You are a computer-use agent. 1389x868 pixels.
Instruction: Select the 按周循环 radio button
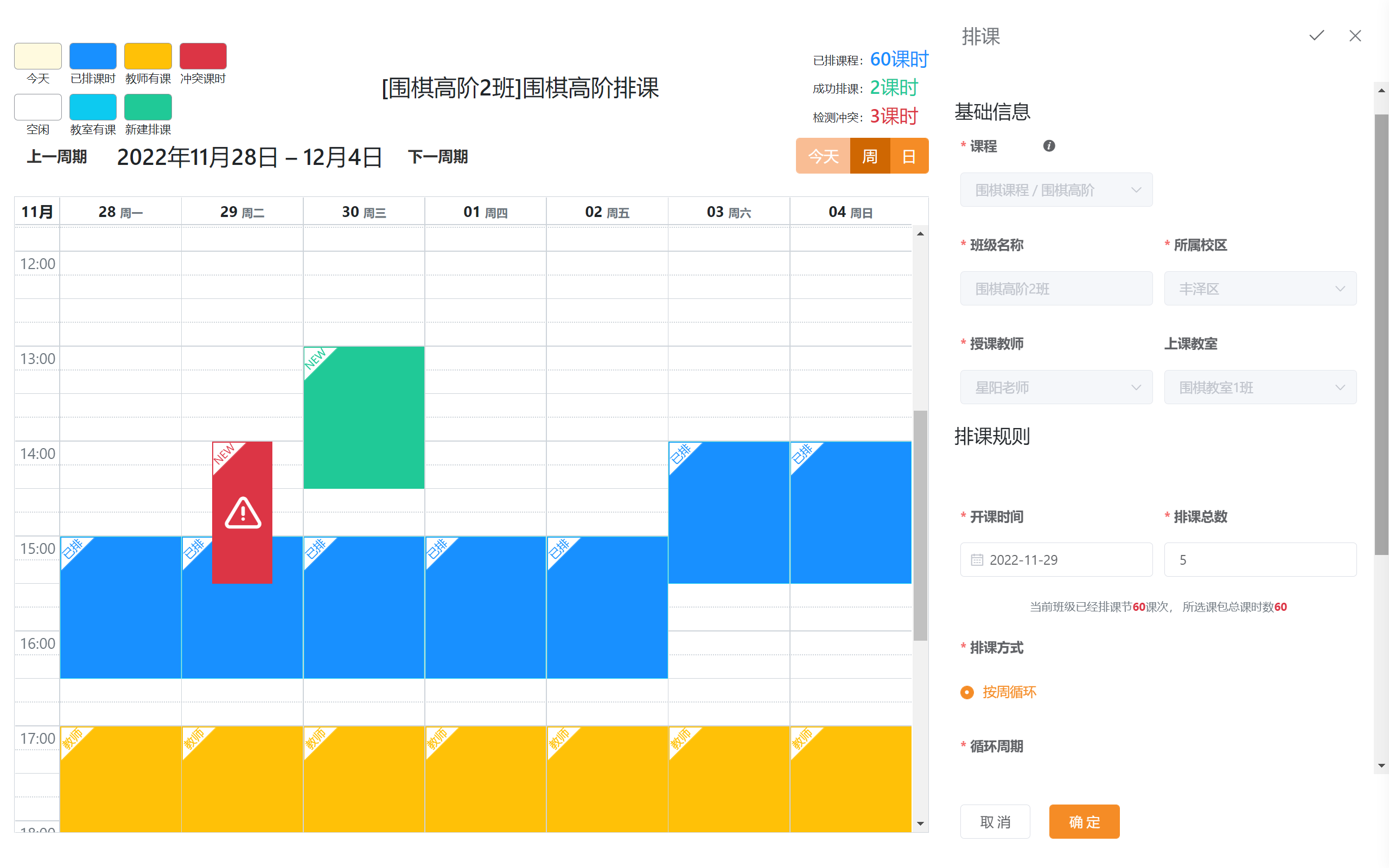pos(967,692)
